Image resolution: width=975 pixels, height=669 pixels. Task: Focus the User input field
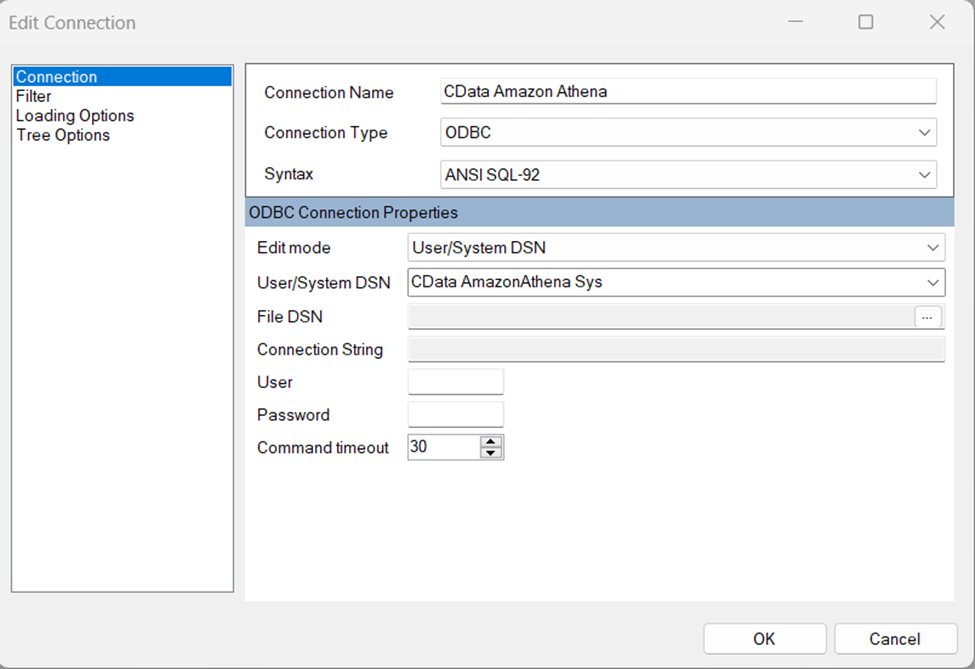[x=455, y=382]
